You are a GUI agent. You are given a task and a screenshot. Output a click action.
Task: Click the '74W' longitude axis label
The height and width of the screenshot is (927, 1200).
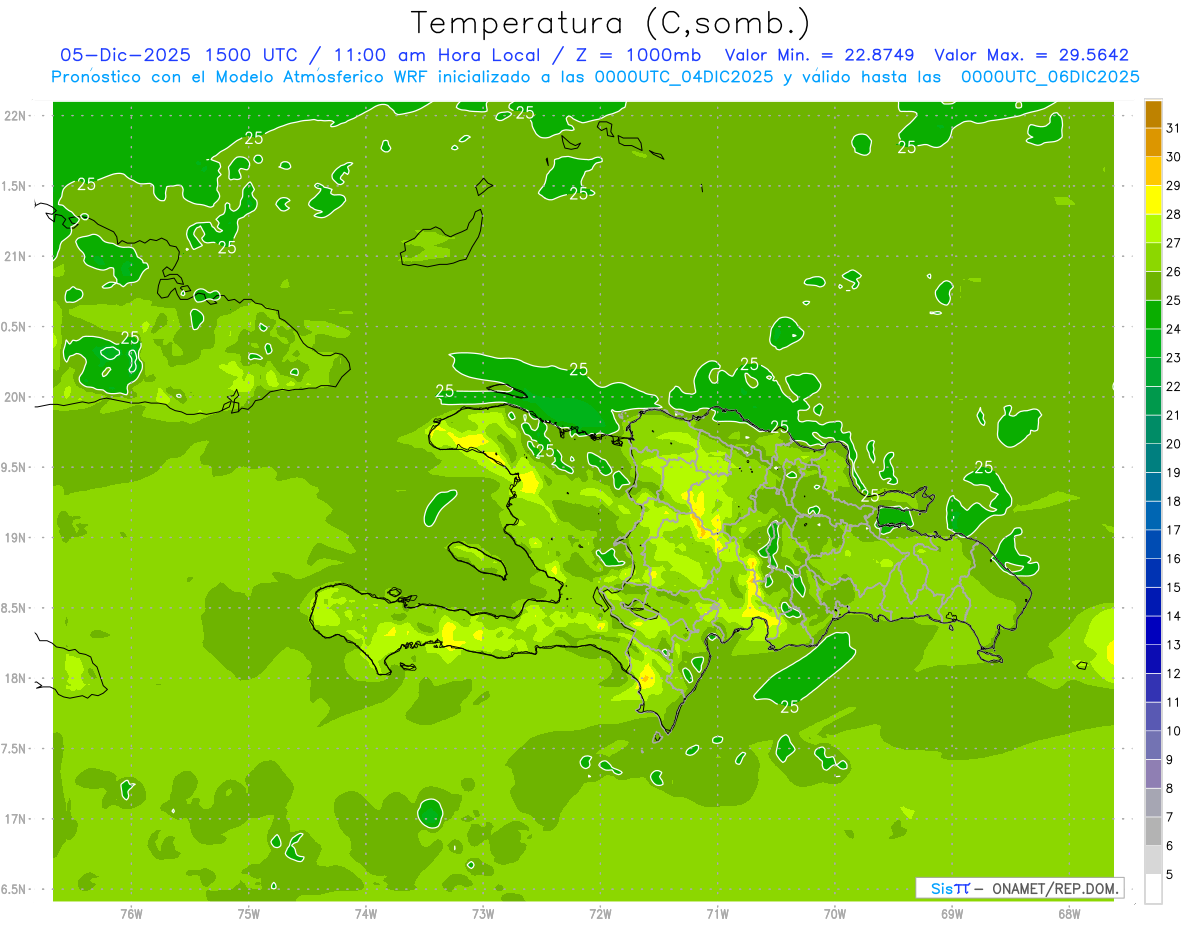[x=365, y=913]
